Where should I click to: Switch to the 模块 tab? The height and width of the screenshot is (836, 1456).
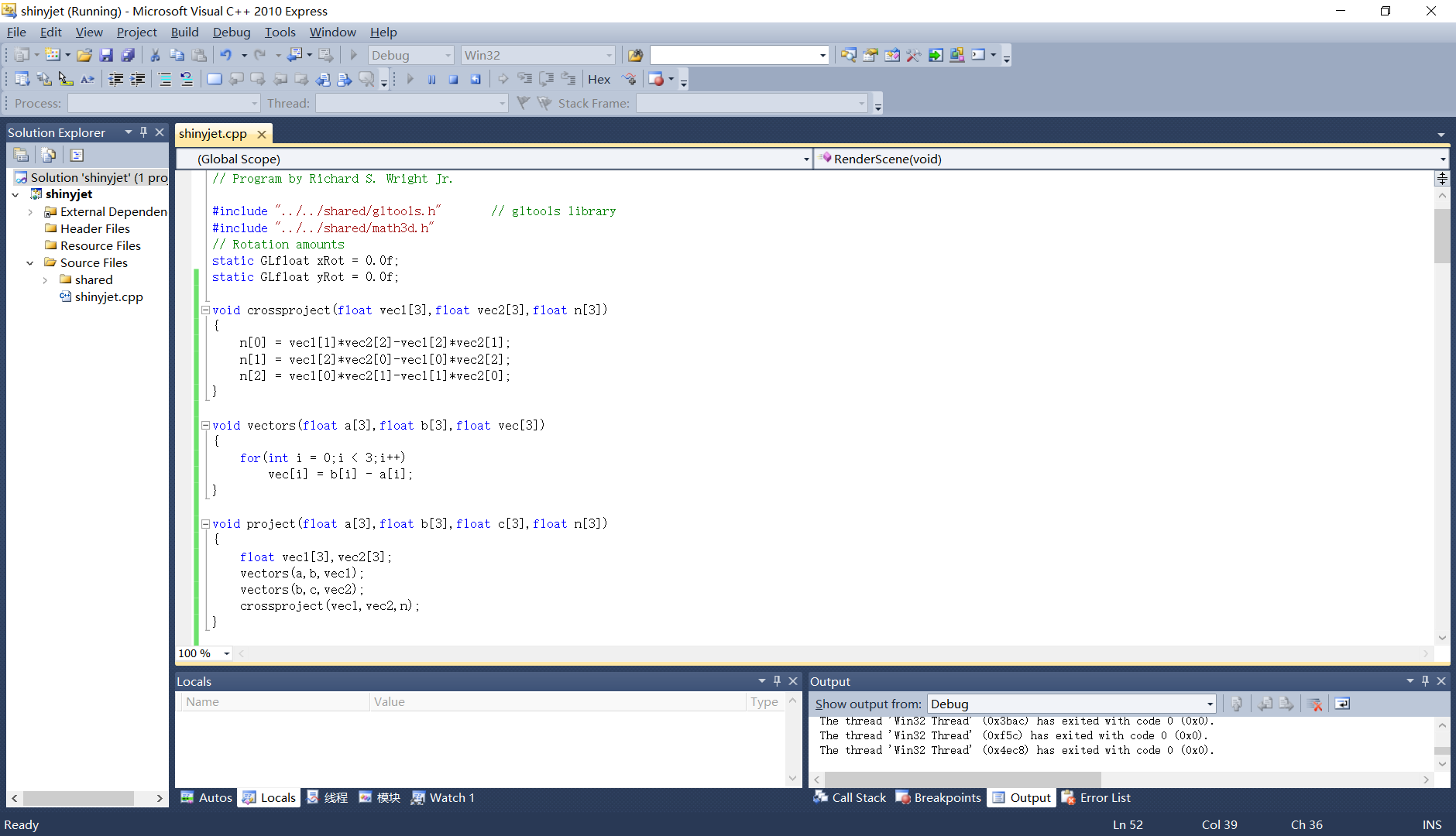[x=379, y=797]
